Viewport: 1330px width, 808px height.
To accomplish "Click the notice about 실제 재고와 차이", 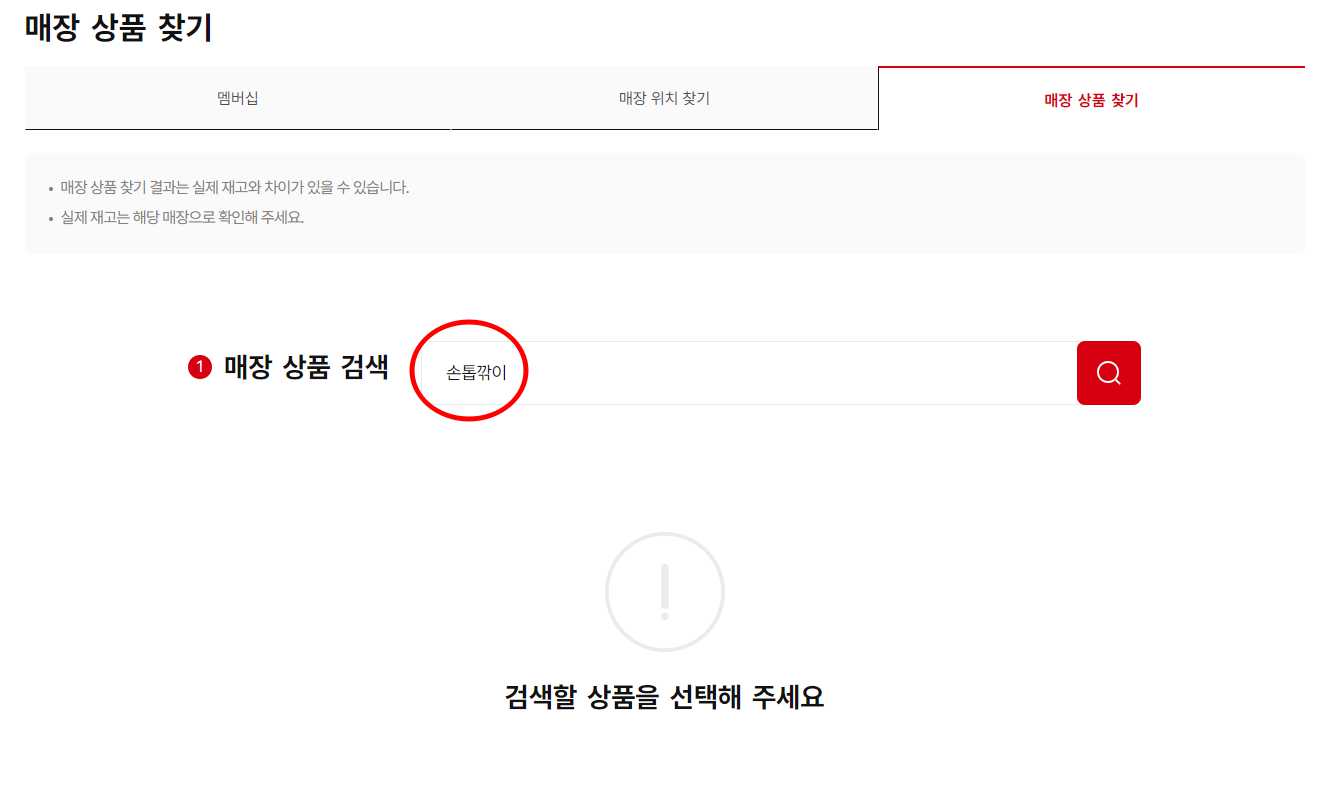I will point(235,187).
